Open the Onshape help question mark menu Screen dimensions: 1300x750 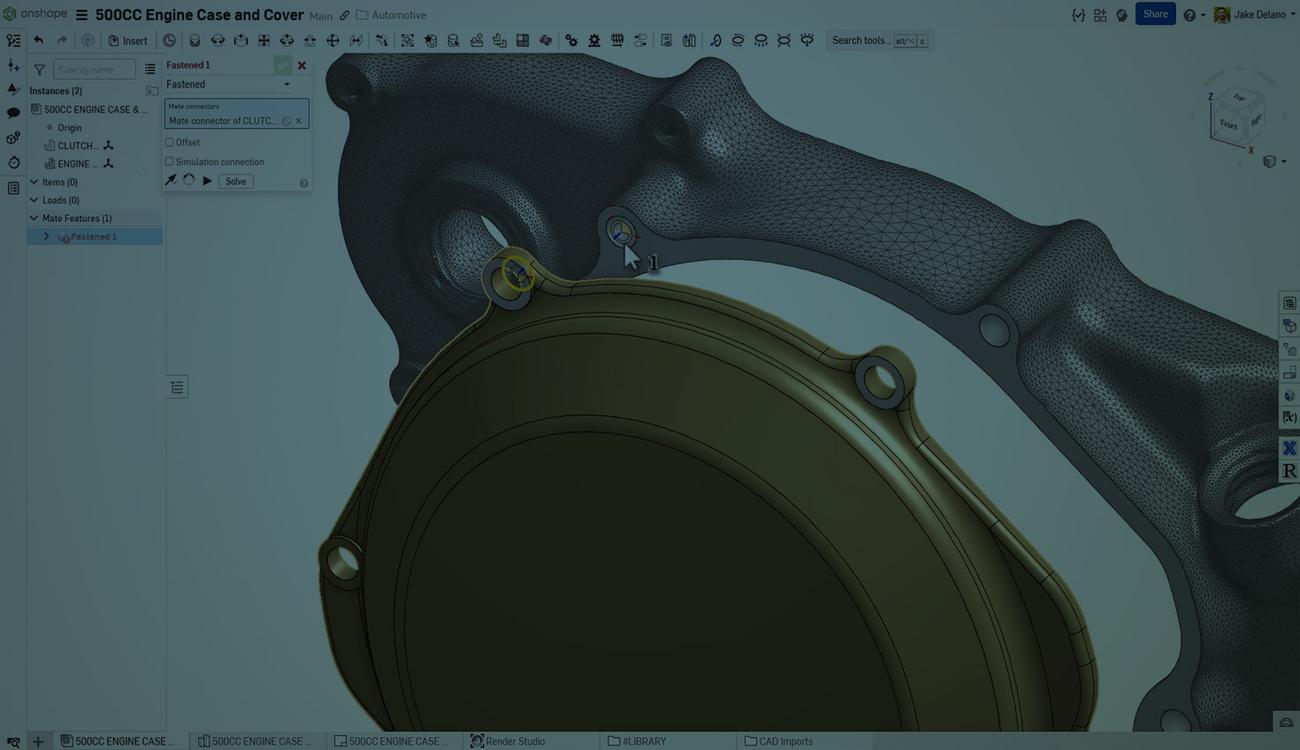(x=1188, y=14)
